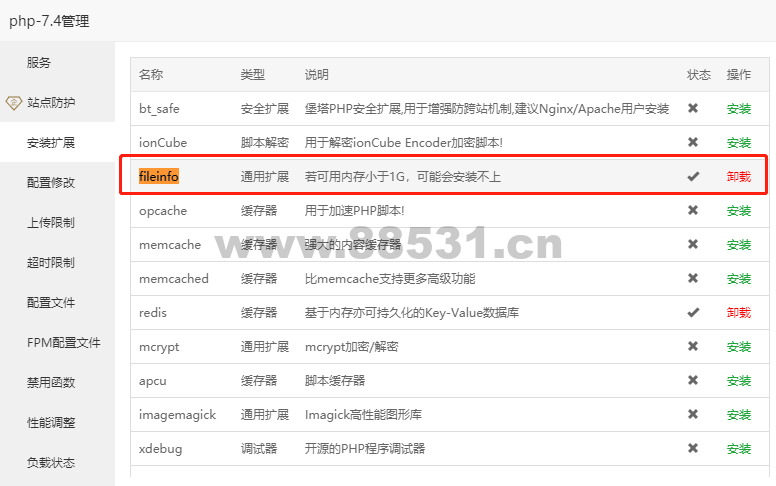Viewport: 776px width, 486px height.
Task: Click the memcache extension name
Action: pos(170,244)
